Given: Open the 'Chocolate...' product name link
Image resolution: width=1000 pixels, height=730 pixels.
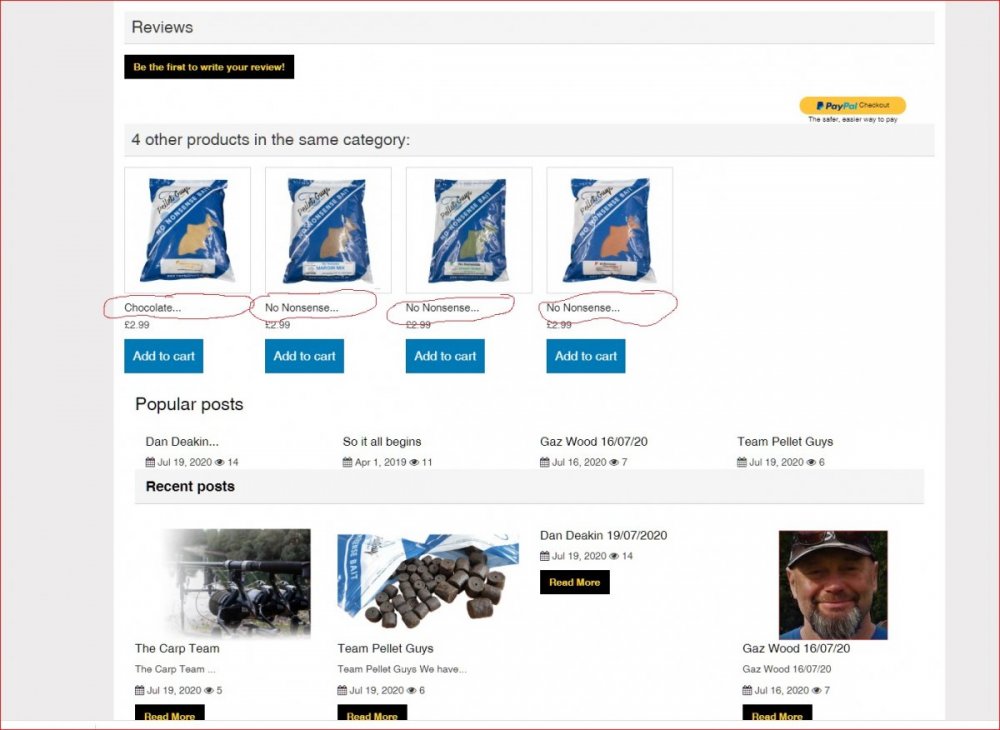Looking at the screenshot, I should point(153,308).
